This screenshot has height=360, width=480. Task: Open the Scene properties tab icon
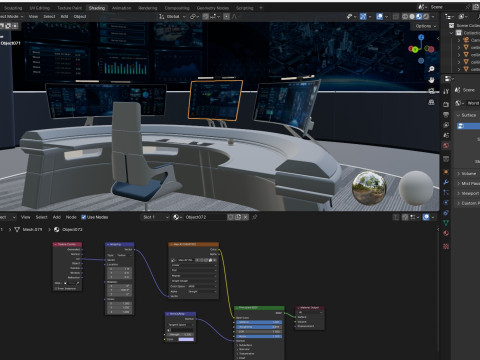tap(446, 135)
